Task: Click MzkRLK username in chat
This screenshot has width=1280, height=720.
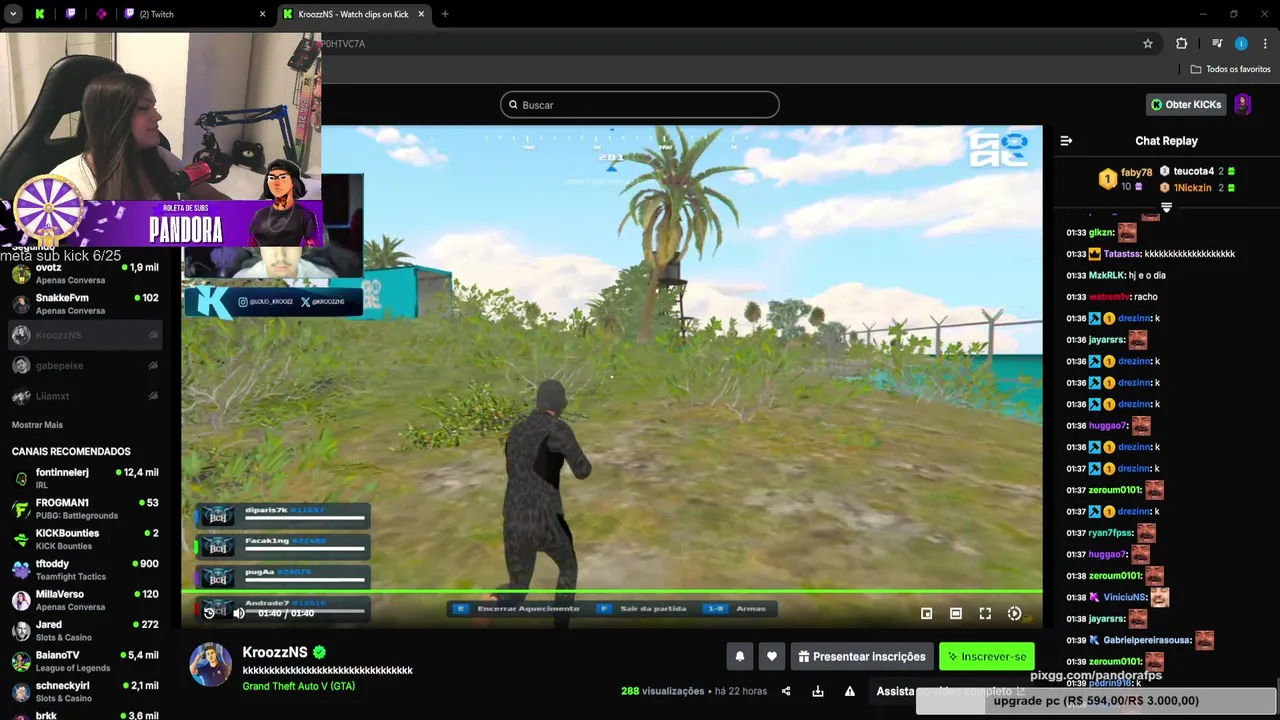Action: [1106, 275]
